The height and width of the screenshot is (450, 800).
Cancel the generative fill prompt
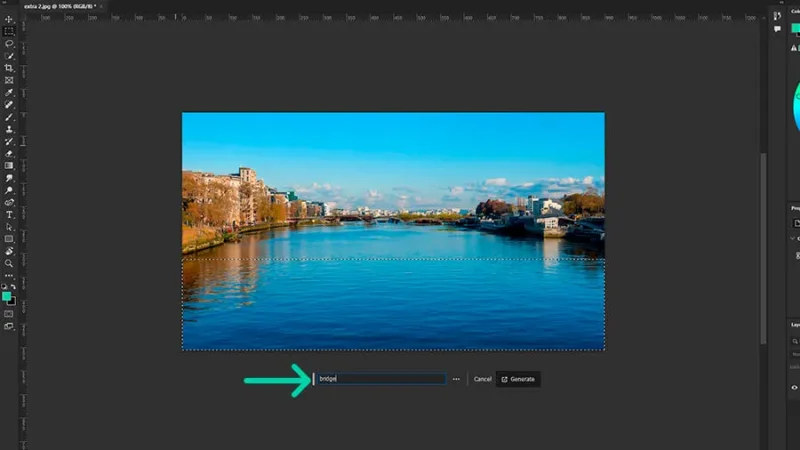click(x=482, y=379)
